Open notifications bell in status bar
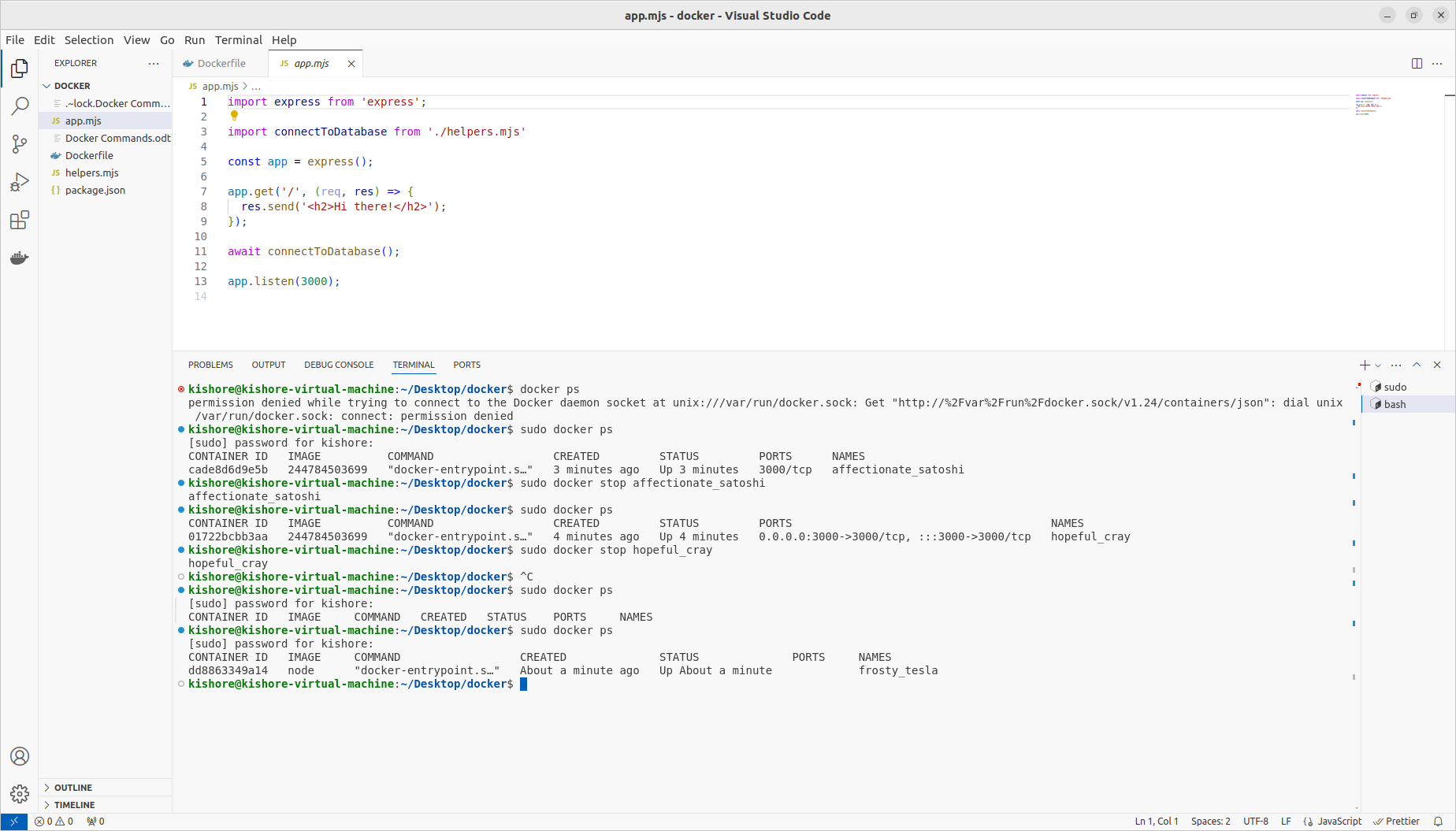The image size is (1456, 831). pos(1438,821)
